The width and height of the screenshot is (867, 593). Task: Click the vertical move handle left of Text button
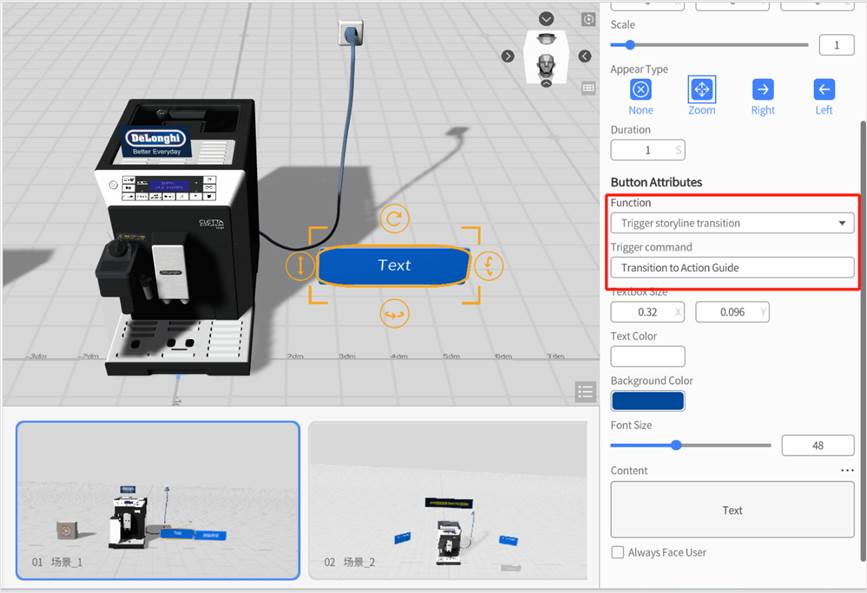(x=299, y=265)
